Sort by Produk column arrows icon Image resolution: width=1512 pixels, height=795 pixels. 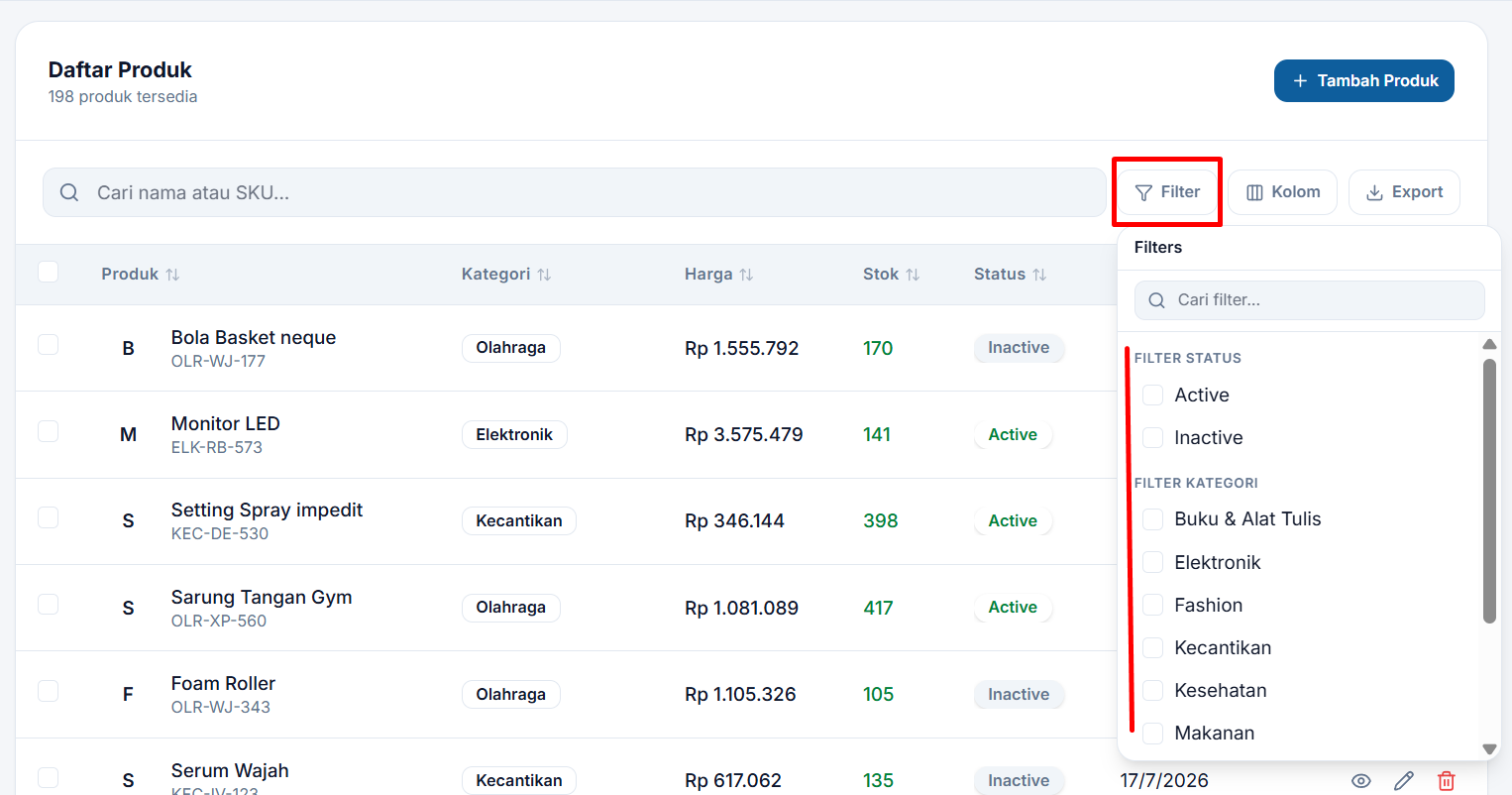(172, 275)
